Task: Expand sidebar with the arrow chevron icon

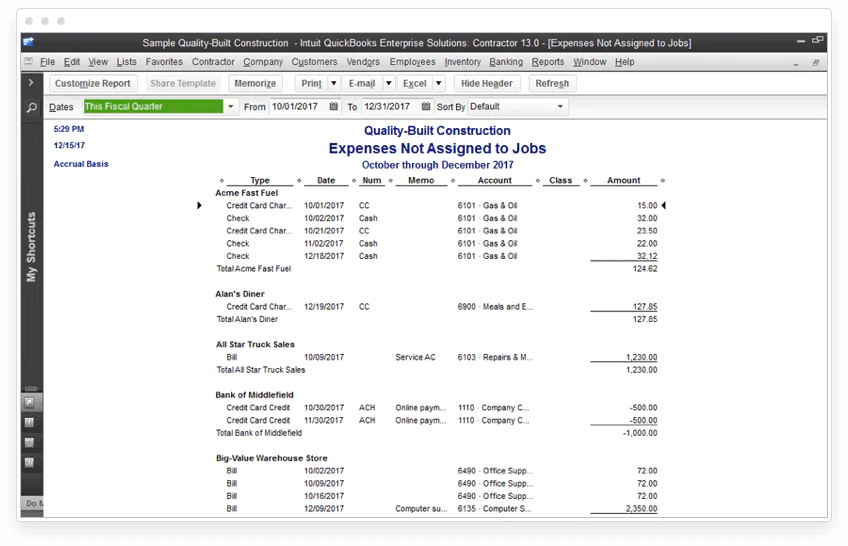Action: click(31, 83)
